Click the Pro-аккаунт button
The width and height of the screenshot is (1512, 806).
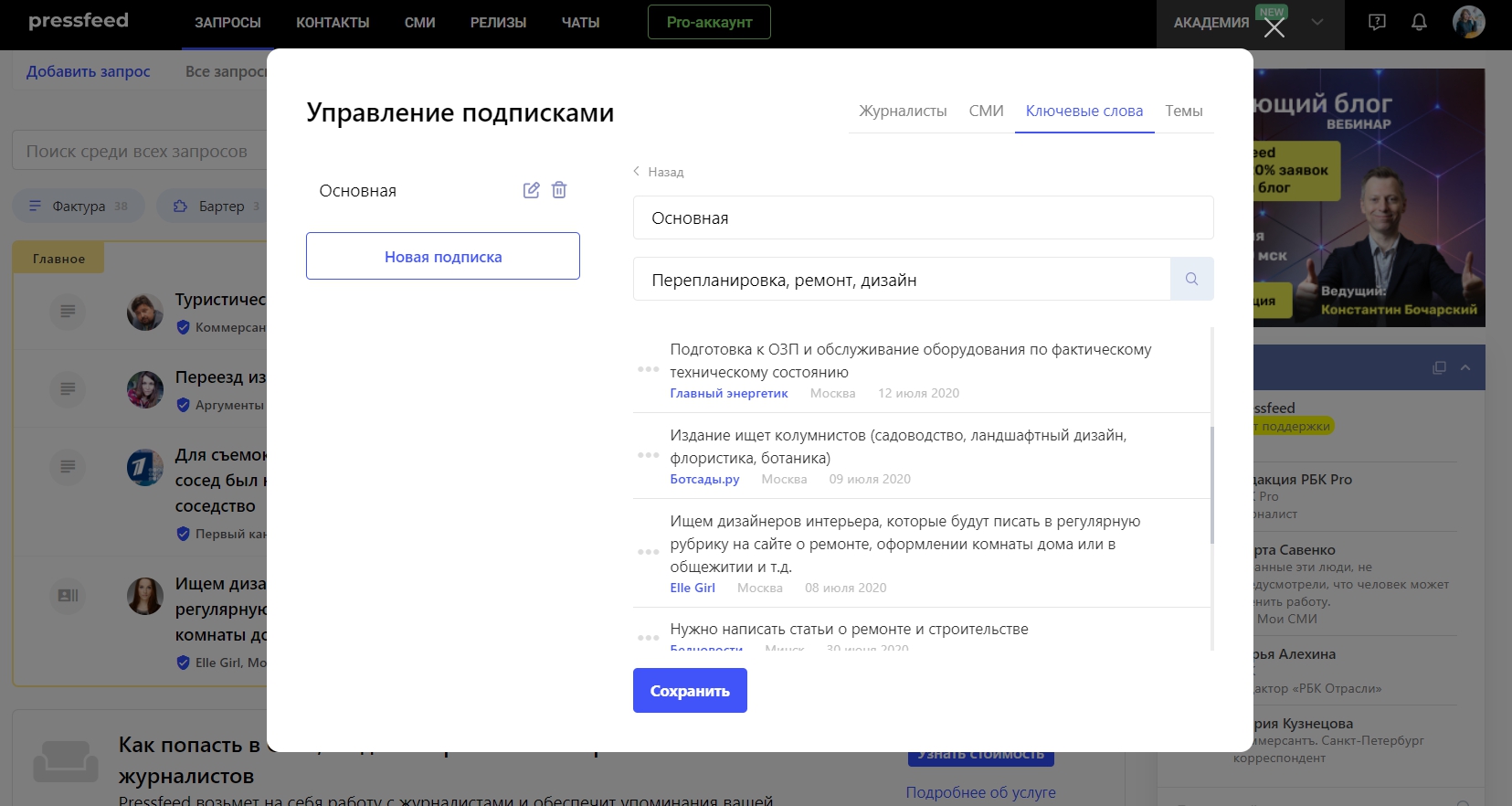point(709,22)
